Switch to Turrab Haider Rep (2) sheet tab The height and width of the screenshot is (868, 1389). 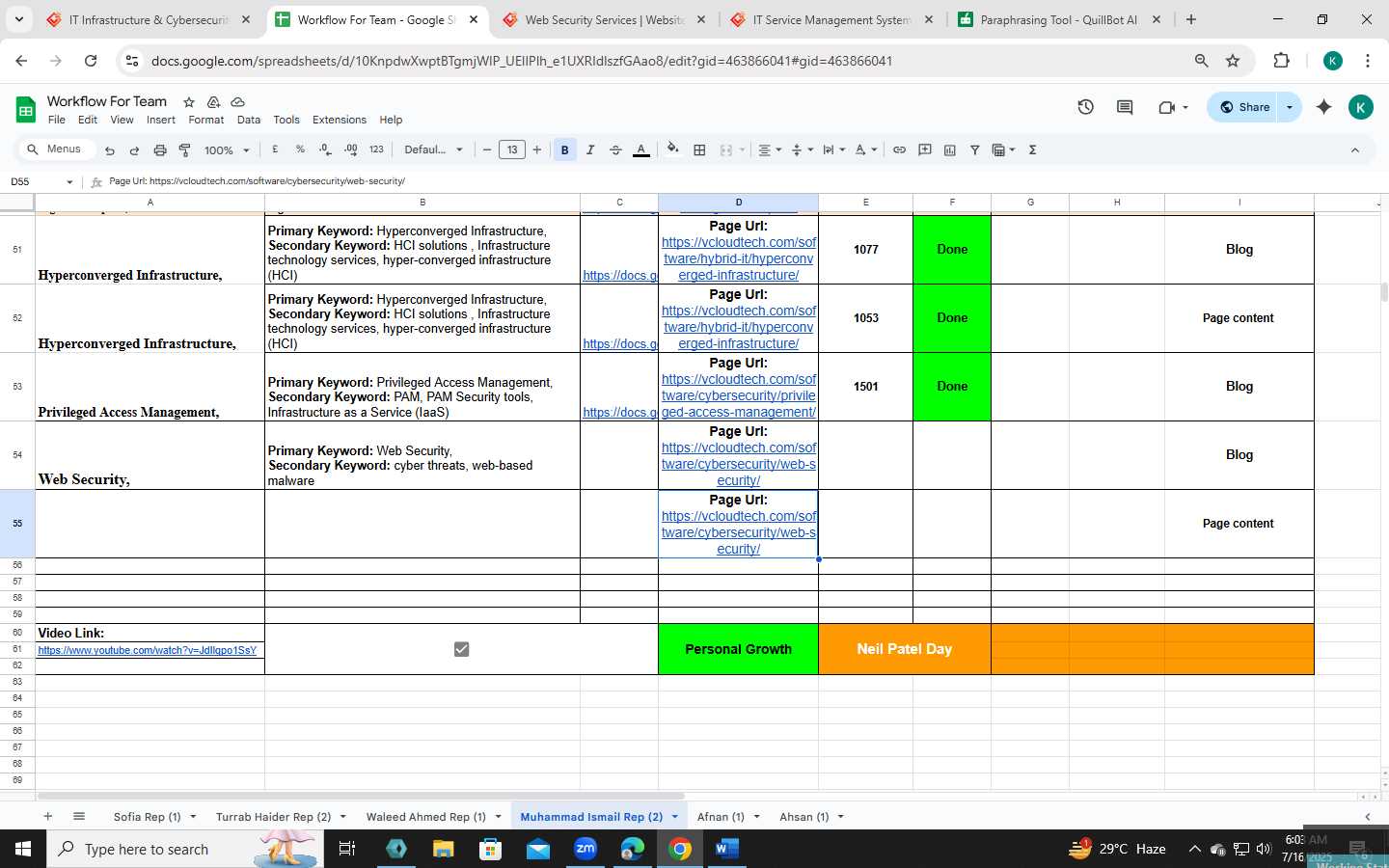273,817
